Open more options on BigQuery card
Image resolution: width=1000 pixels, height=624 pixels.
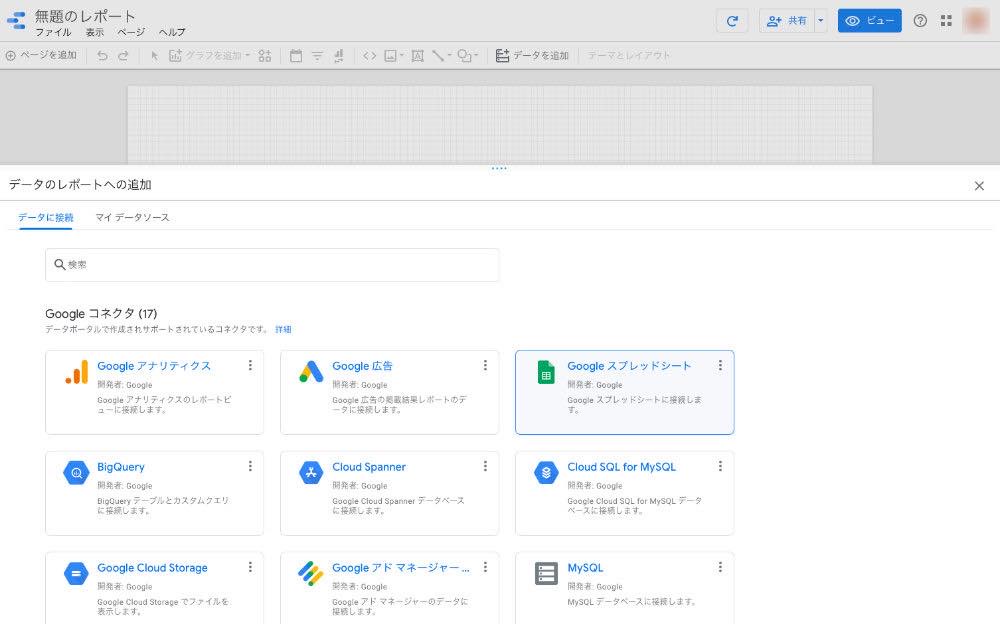[250, 466]
